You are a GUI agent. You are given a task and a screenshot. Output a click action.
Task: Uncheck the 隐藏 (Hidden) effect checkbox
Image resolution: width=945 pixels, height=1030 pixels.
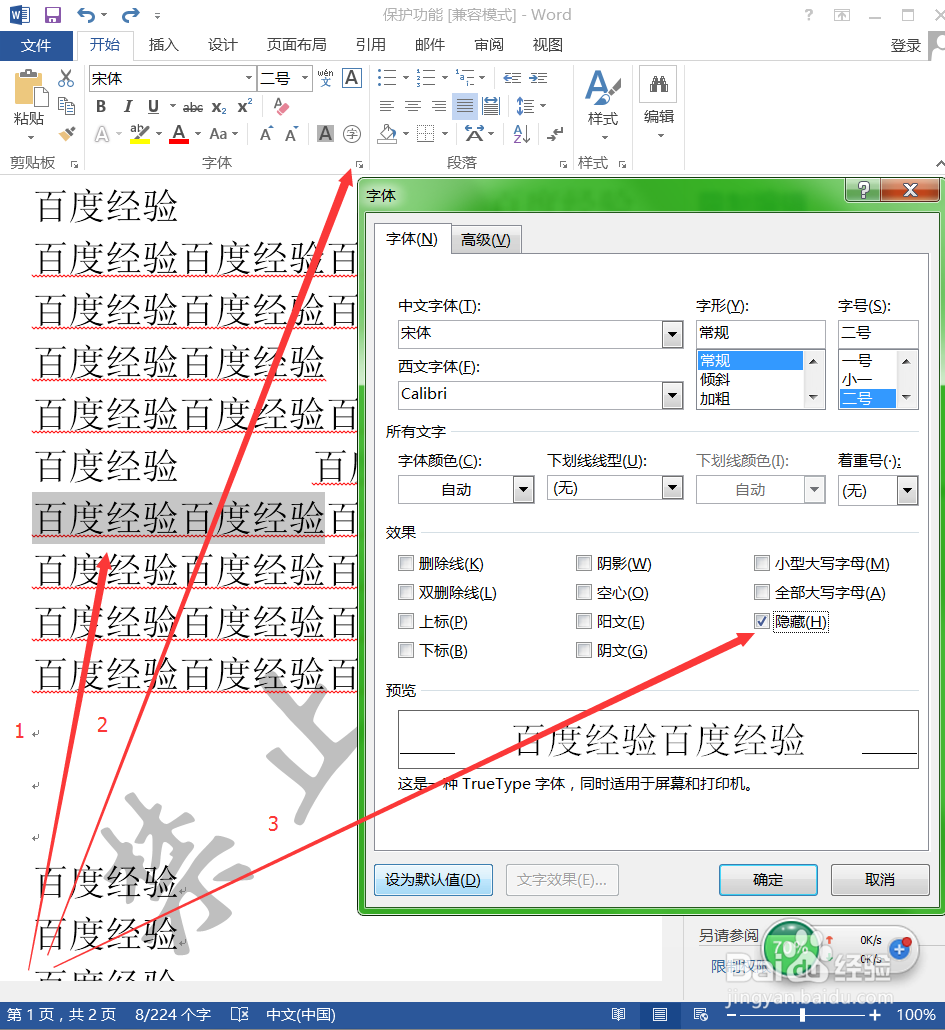tap(762, 621)
